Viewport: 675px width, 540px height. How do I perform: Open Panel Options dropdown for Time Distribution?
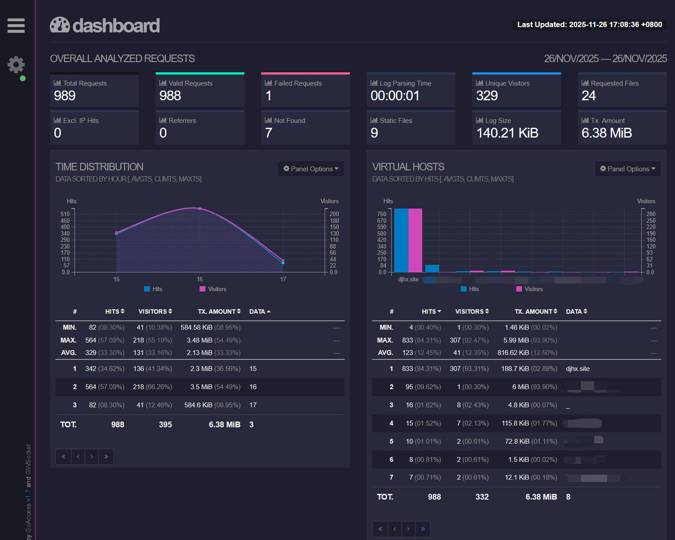click(x=311, y=169)
